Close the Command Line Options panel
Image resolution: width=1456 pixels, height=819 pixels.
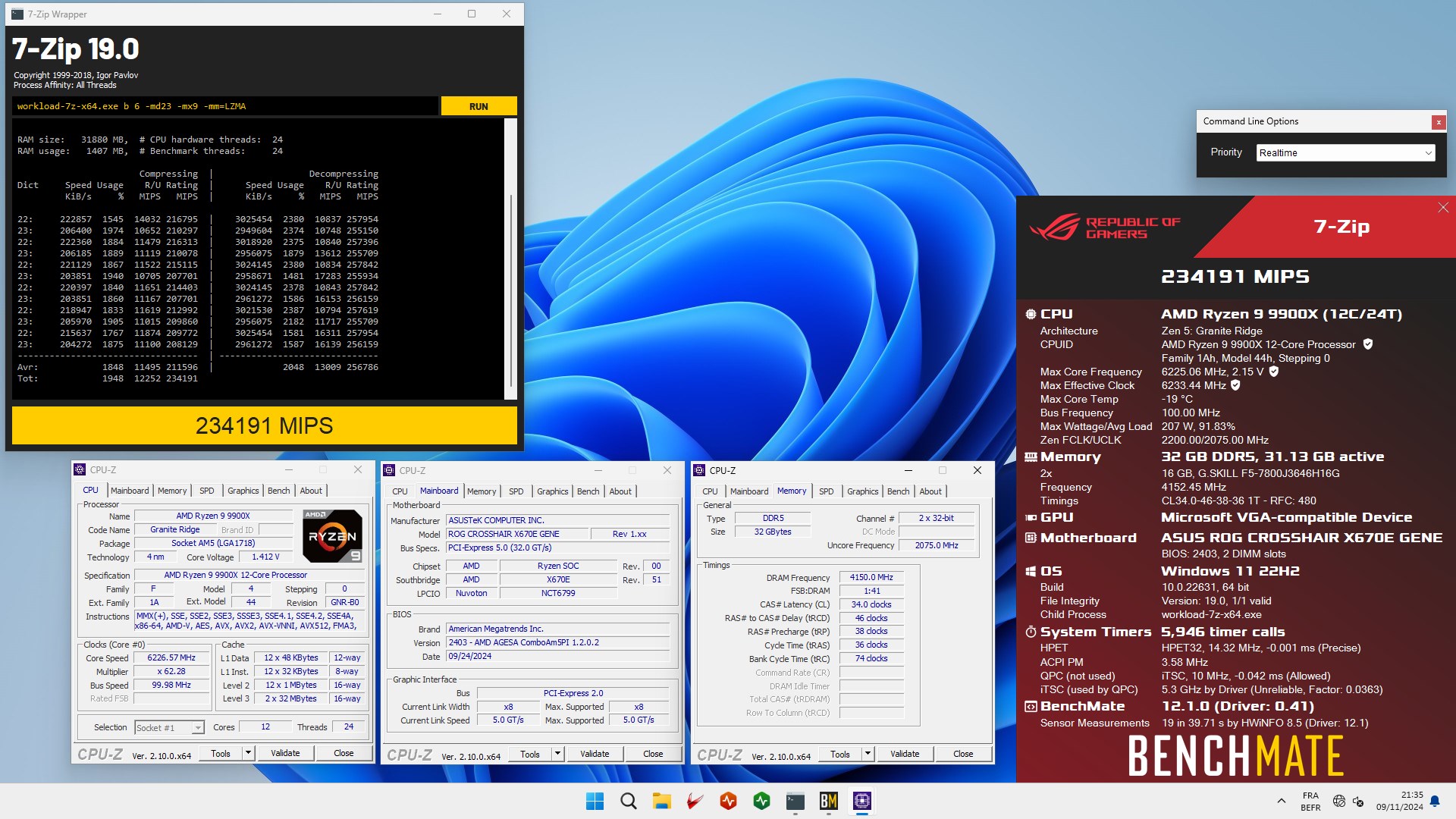click(x=1438, y=122)
